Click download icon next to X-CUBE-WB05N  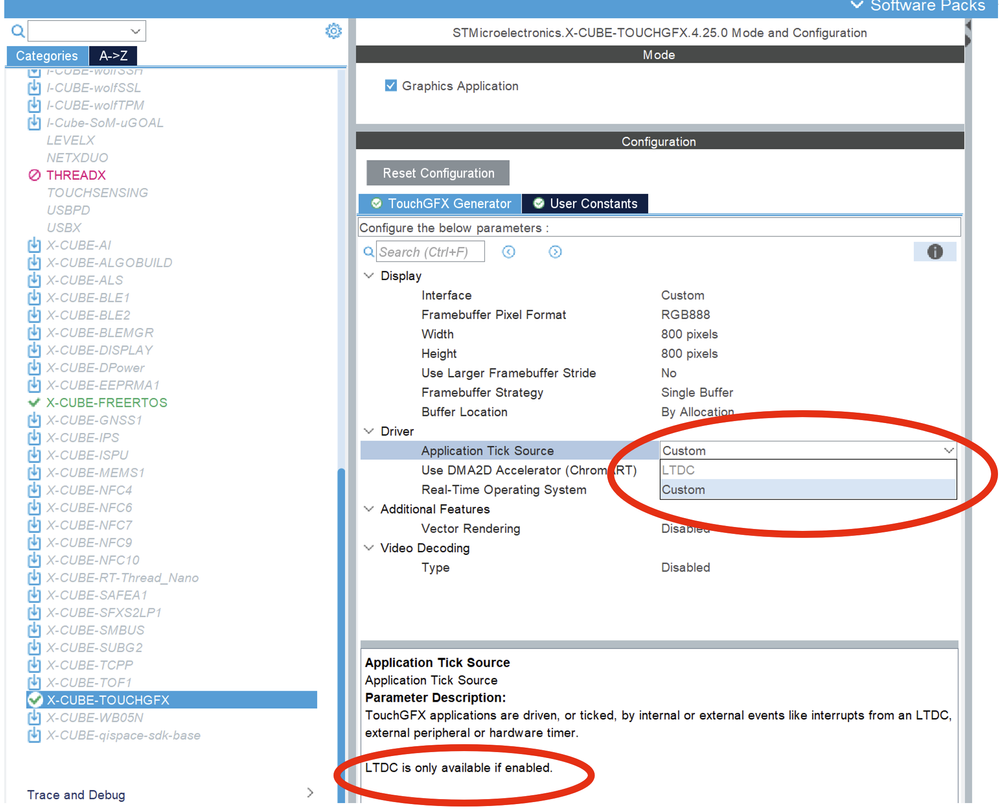click(x=34, y=718)
